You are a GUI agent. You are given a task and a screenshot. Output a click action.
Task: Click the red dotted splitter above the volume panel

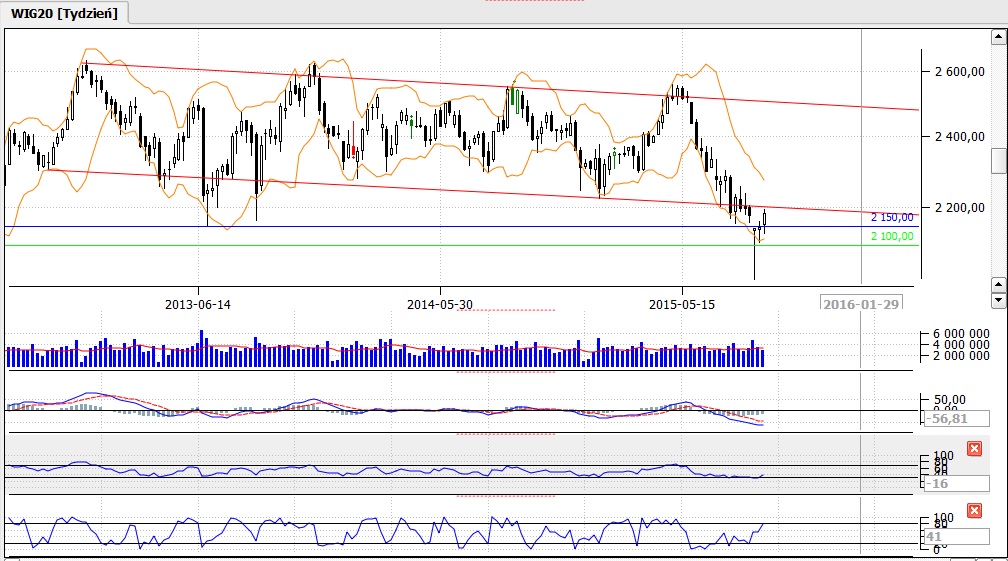(x=505, y=310)
